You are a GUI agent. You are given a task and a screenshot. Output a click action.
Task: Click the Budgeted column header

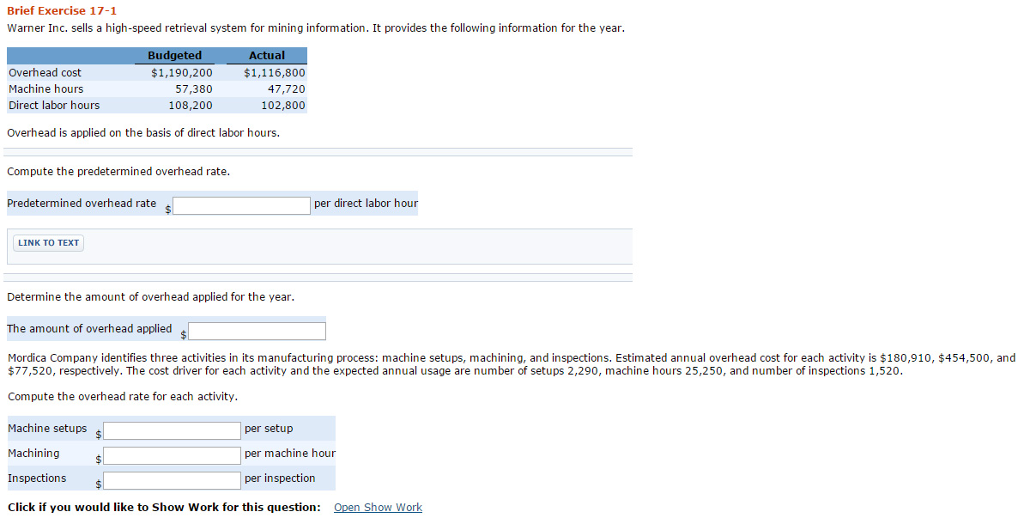click(175, 56)
